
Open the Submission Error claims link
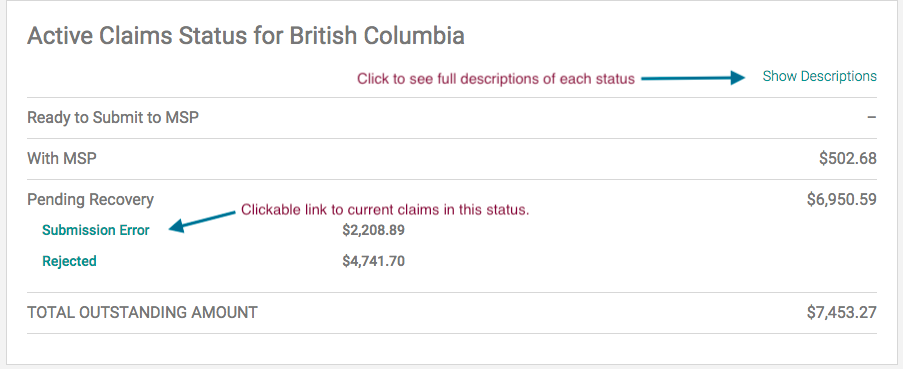click(x=96, y=230)
